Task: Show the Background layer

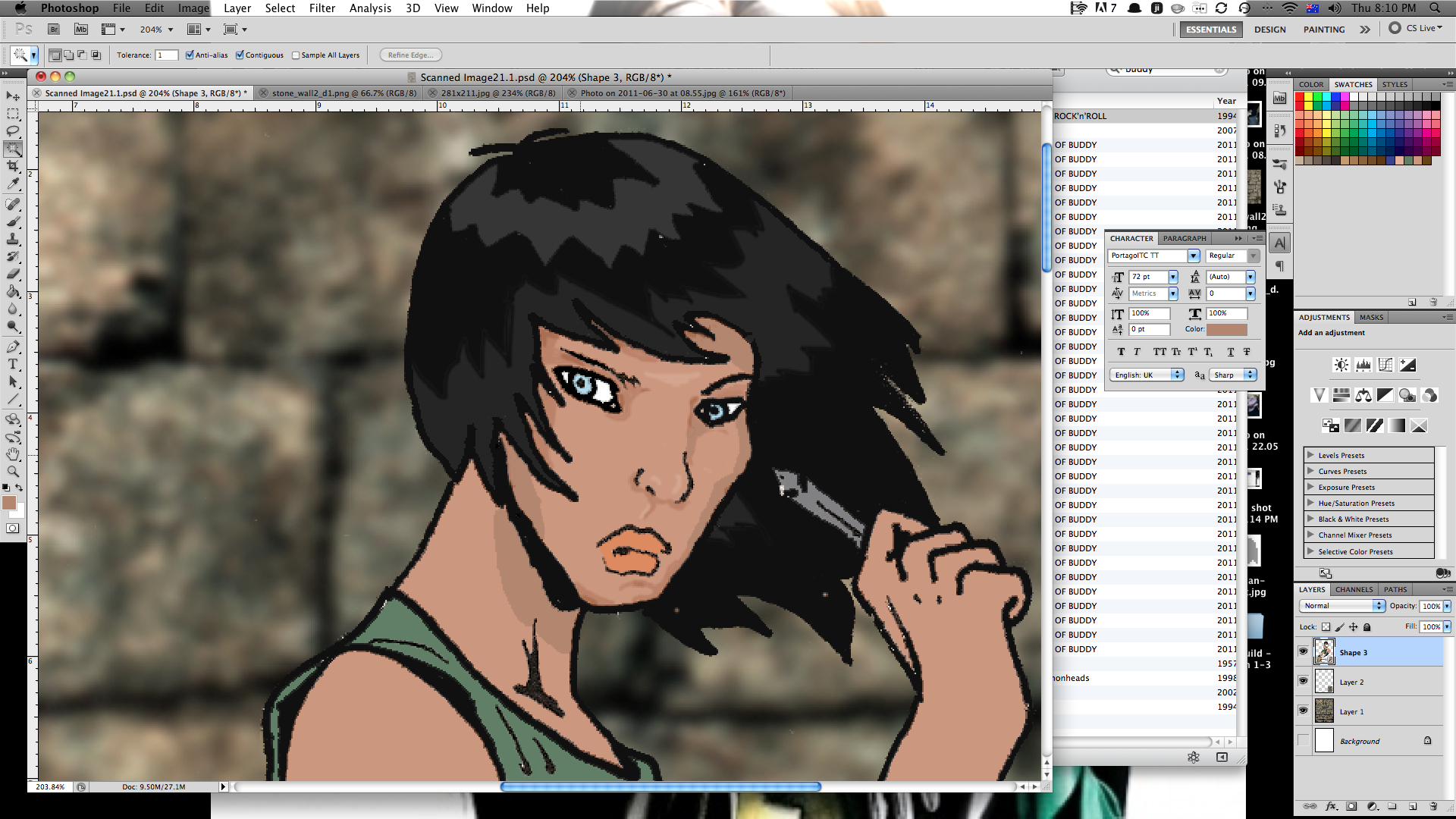Action: tap(1303, 740)
